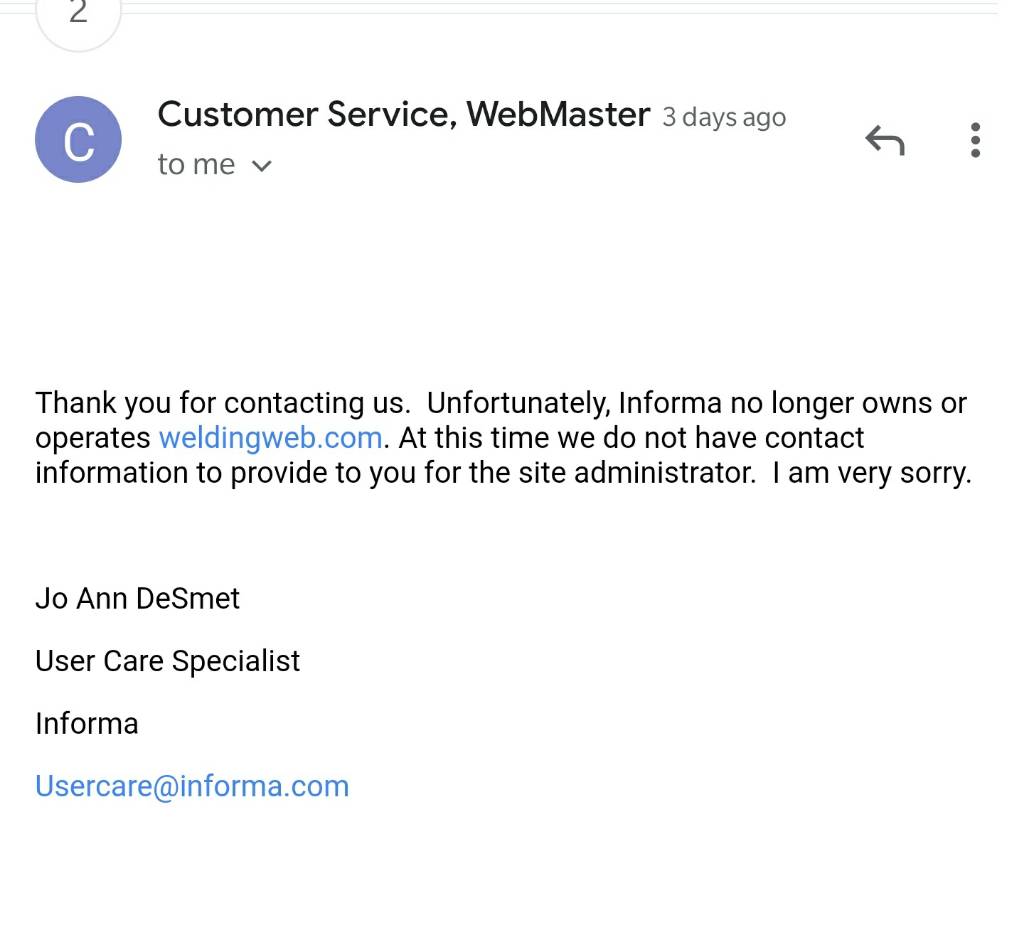Click the "3 days ago" timestamp
Screen dimensions: 1024x925
click(724, 118)
